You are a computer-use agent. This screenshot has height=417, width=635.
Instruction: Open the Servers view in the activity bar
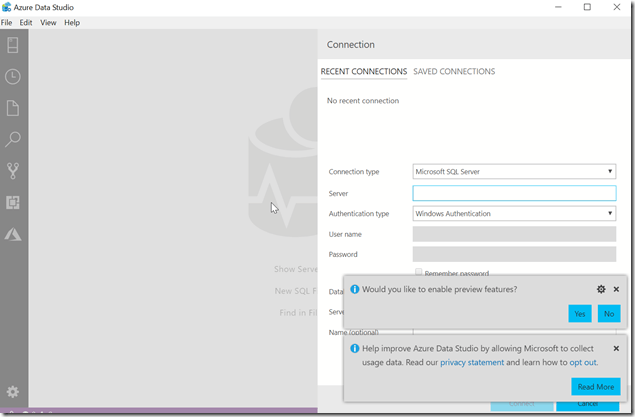coord(13,45)
